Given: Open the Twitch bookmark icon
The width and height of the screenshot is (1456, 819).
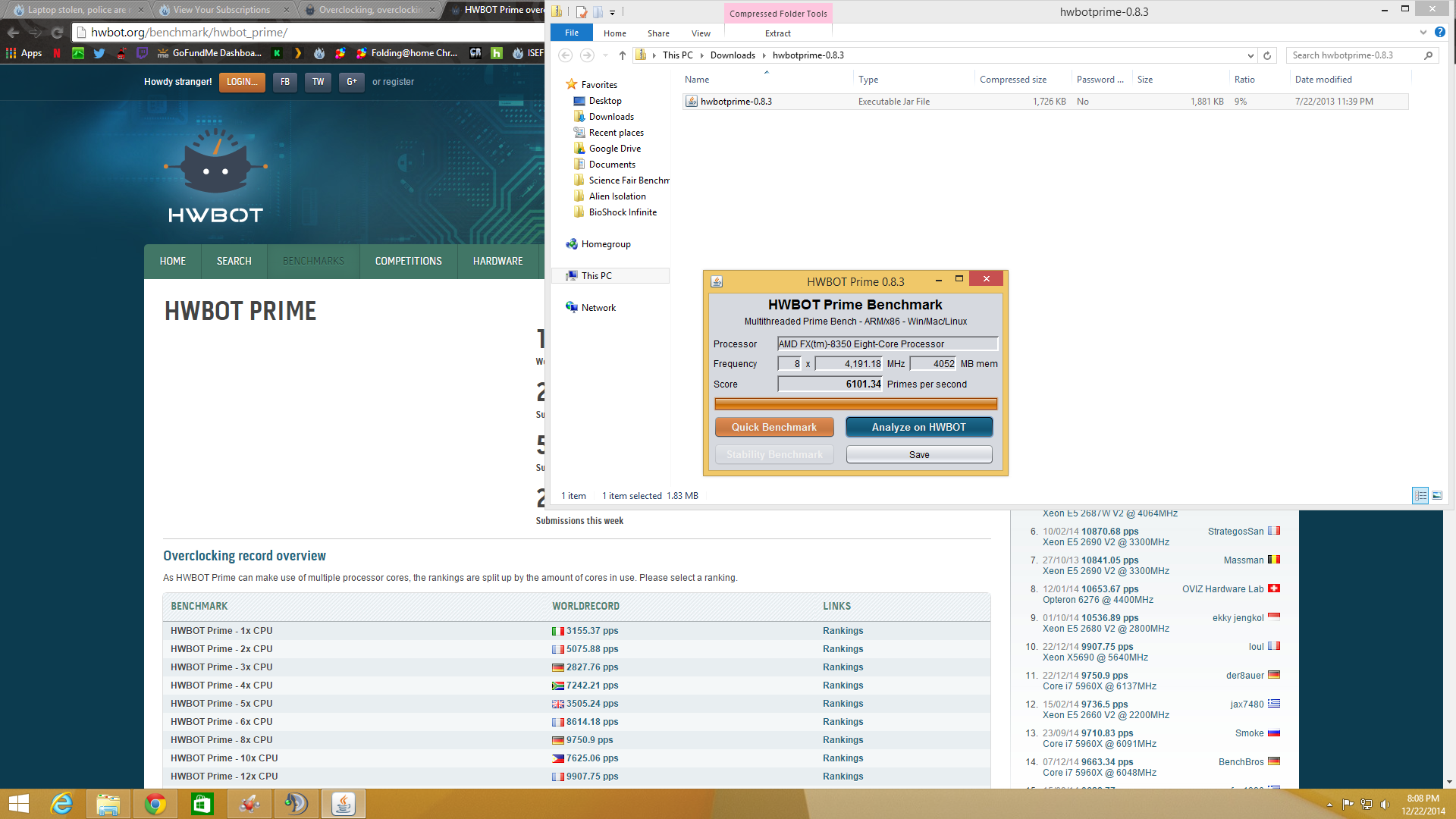Looking at the screenshot, I should (142, 53).
